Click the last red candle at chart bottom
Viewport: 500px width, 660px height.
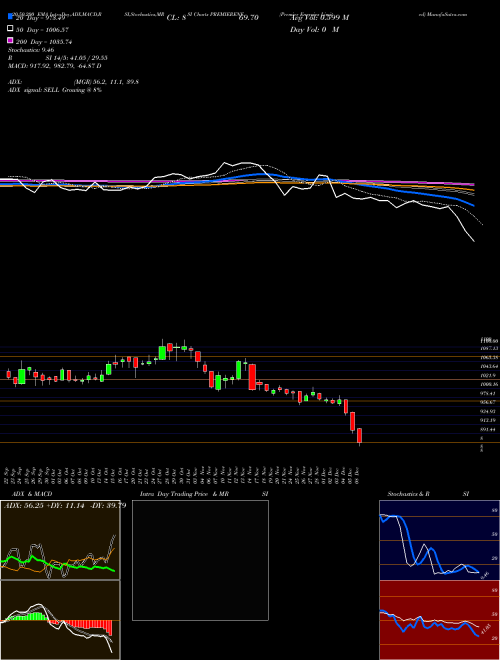(x=359, y=436)
